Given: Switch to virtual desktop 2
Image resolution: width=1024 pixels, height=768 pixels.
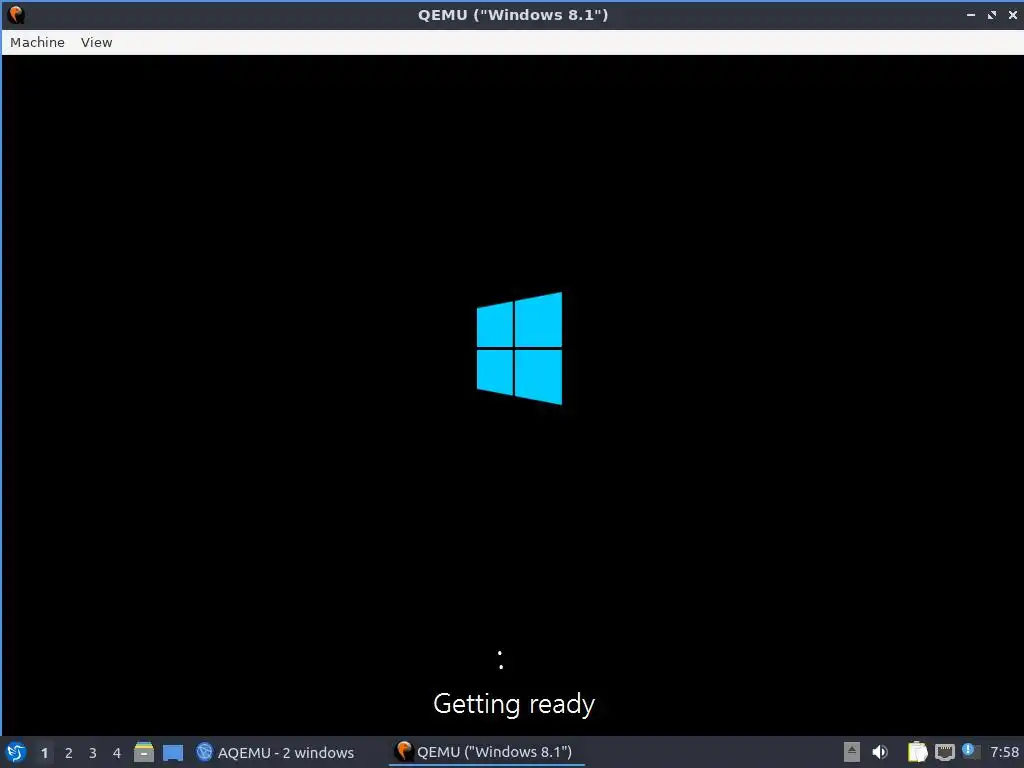Looking at the screenshot, I should click(69, 753).
